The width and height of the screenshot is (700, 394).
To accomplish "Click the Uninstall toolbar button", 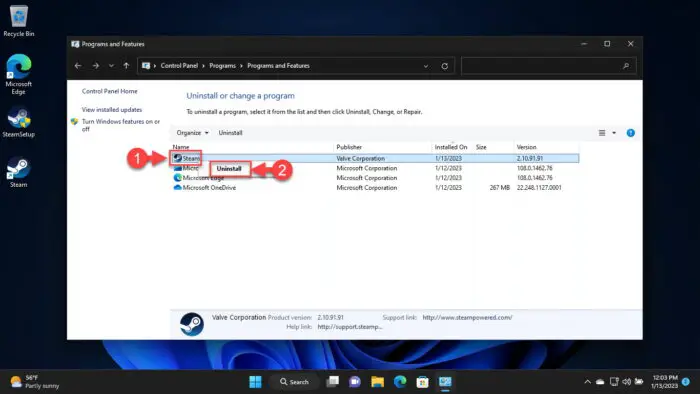I will click(x=230, y=133).
